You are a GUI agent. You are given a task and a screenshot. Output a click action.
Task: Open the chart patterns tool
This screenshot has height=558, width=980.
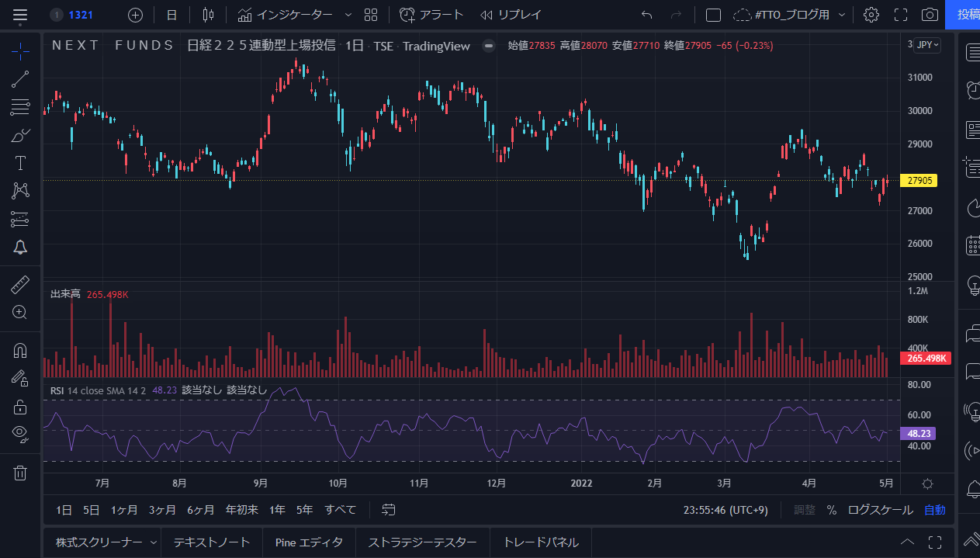(20, 191)
